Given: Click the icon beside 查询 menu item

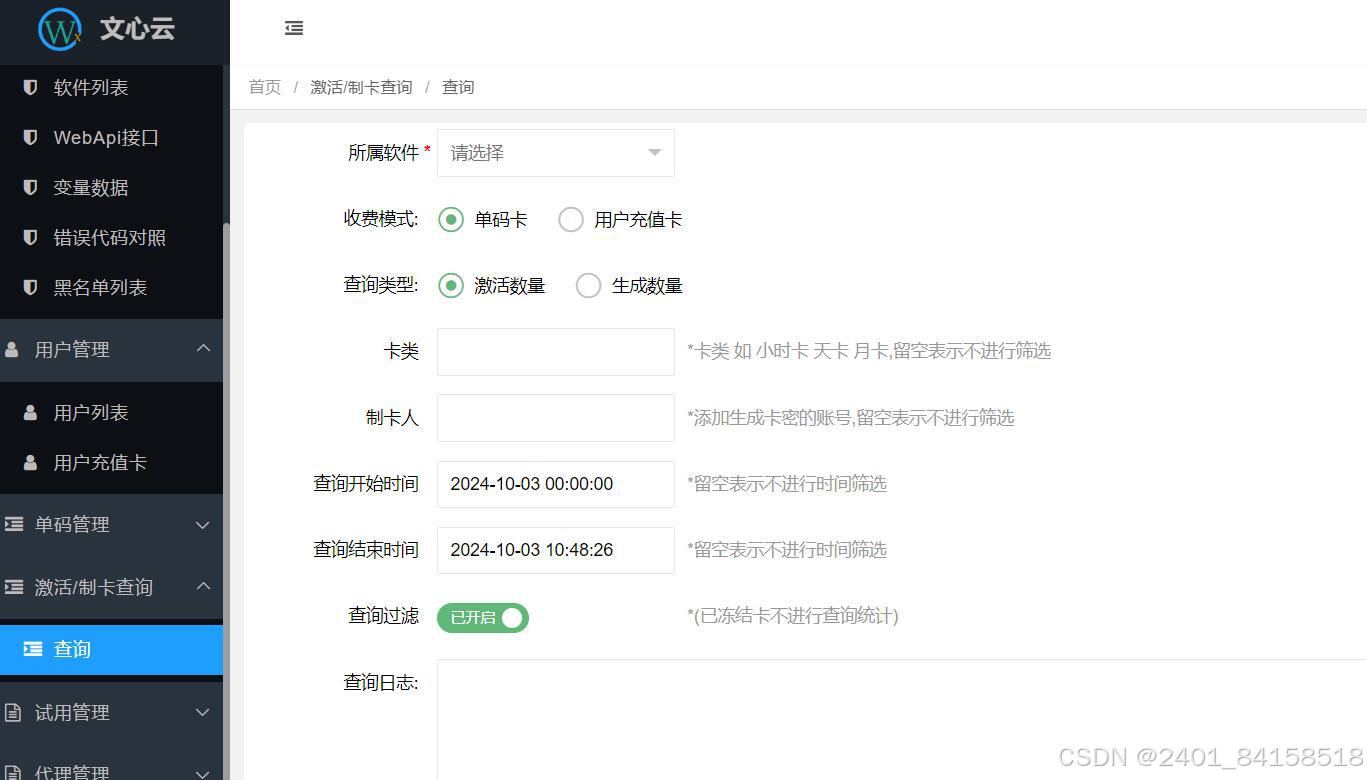Looking at the screenshot, I should coord(33,649).
